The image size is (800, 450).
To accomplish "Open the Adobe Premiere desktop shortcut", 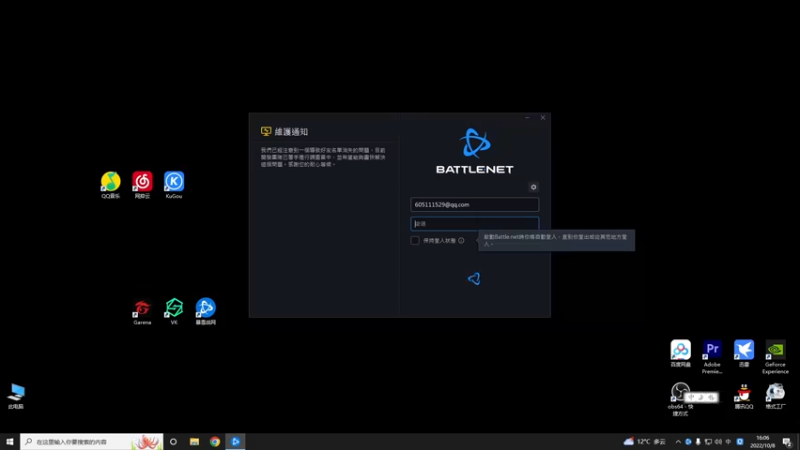I will point(712,356).
